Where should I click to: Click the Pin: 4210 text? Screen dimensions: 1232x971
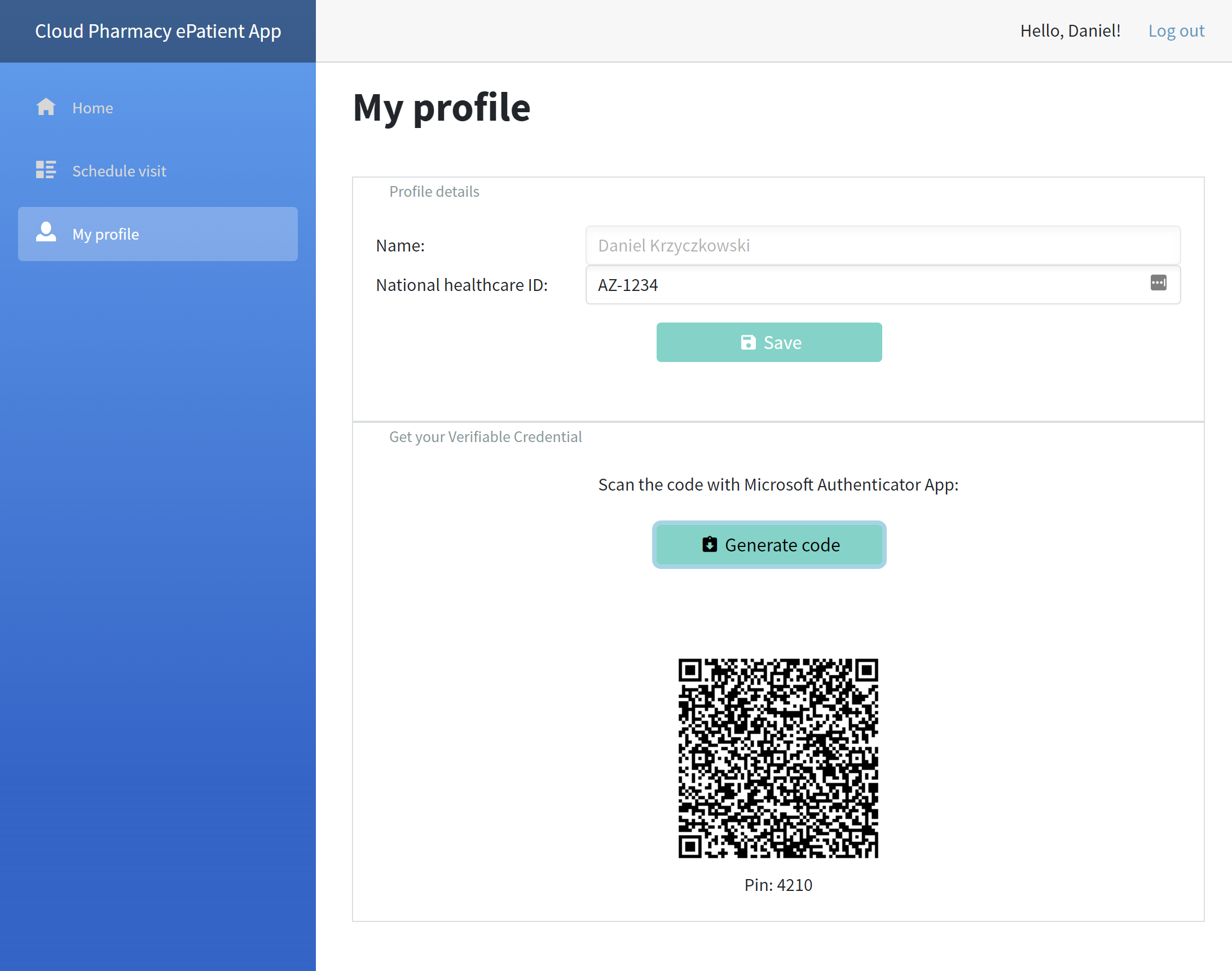click(x=777, y=885)
